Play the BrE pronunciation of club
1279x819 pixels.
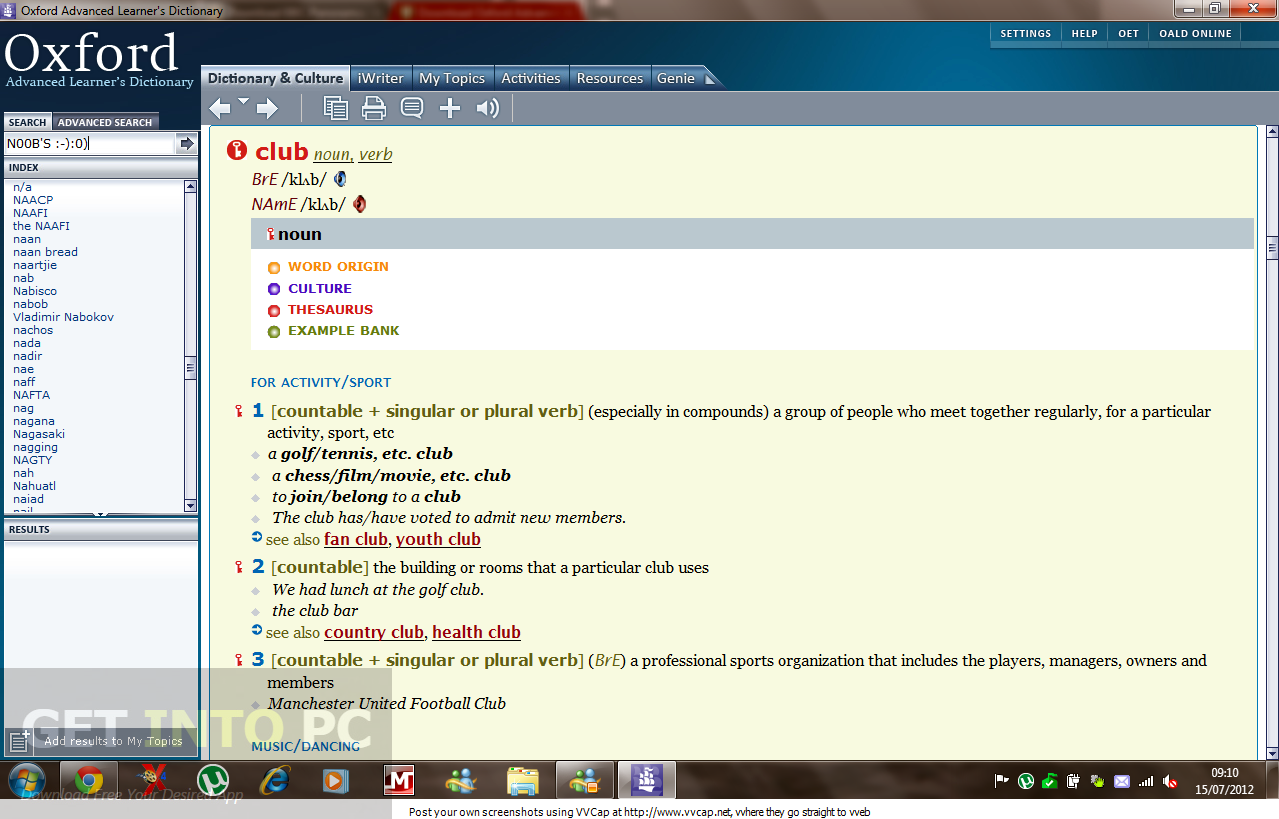coord(340,178)
